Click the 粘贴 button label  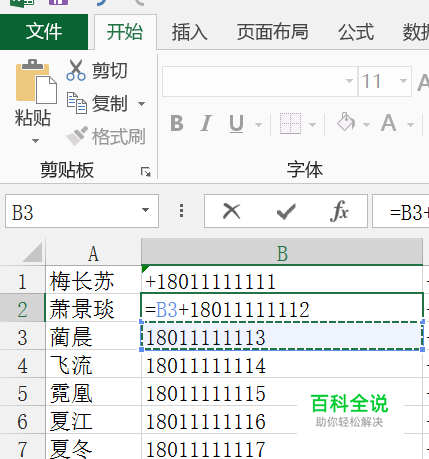pyautogui.click(x=33, y=118)
